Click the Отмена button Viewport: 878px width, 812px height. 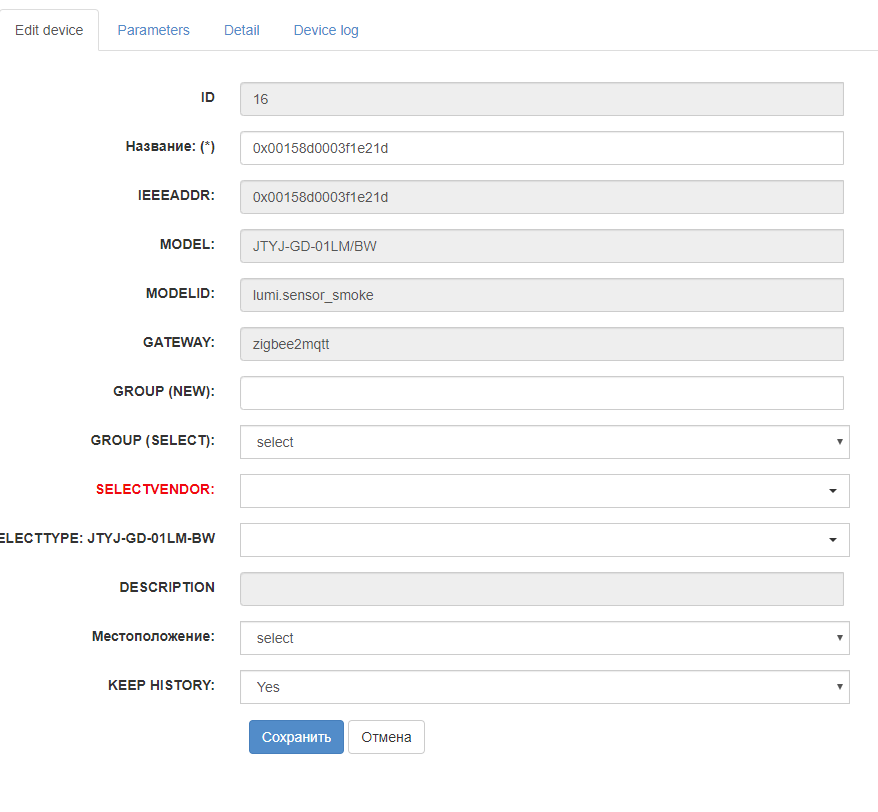point(386,737)
